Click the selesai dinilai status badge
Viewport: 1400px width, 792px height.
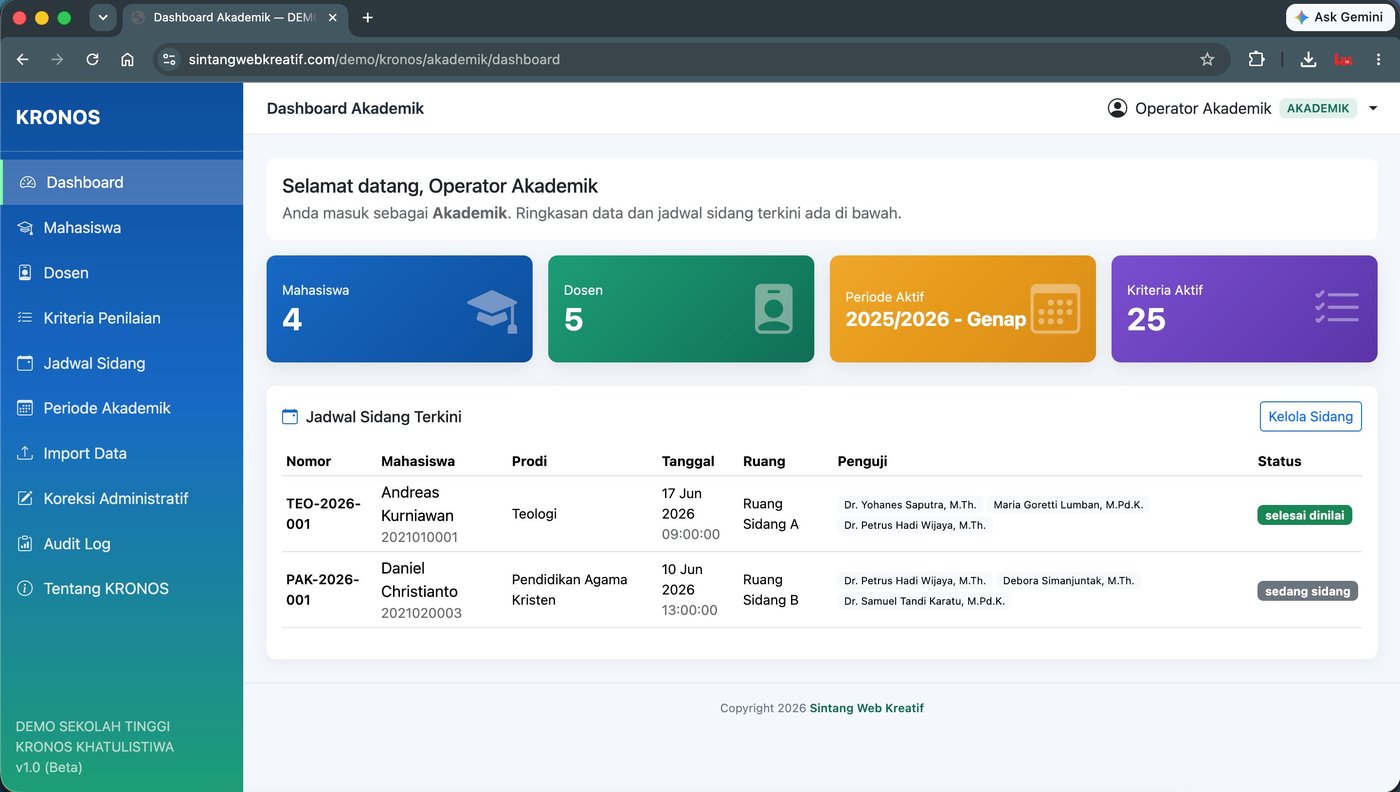(x=1304, y=515)
